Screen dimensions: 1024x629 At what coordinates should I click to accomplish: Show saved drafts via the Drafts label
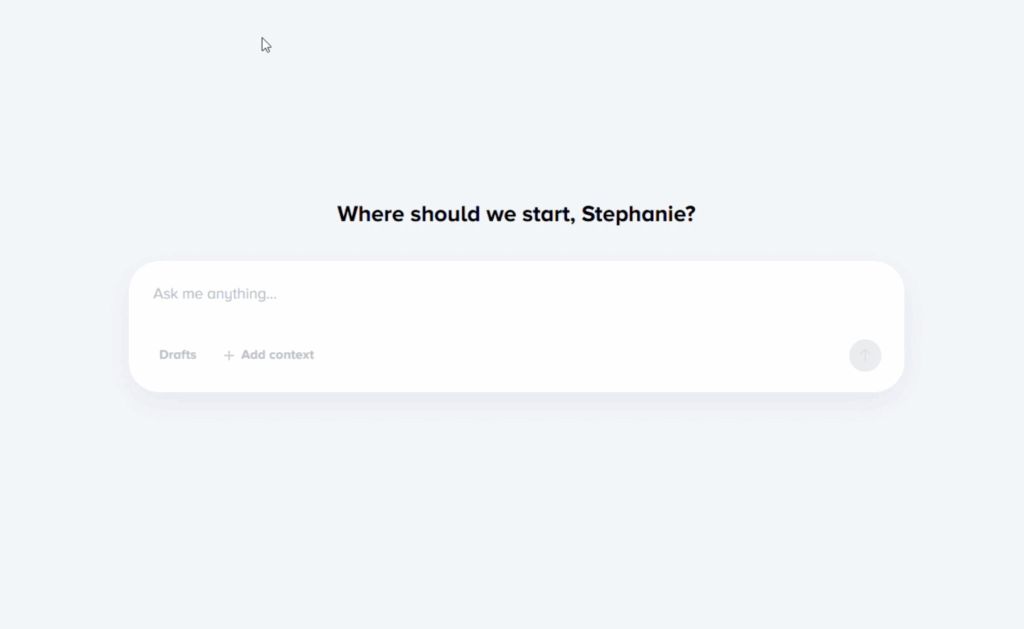(178, 355)
